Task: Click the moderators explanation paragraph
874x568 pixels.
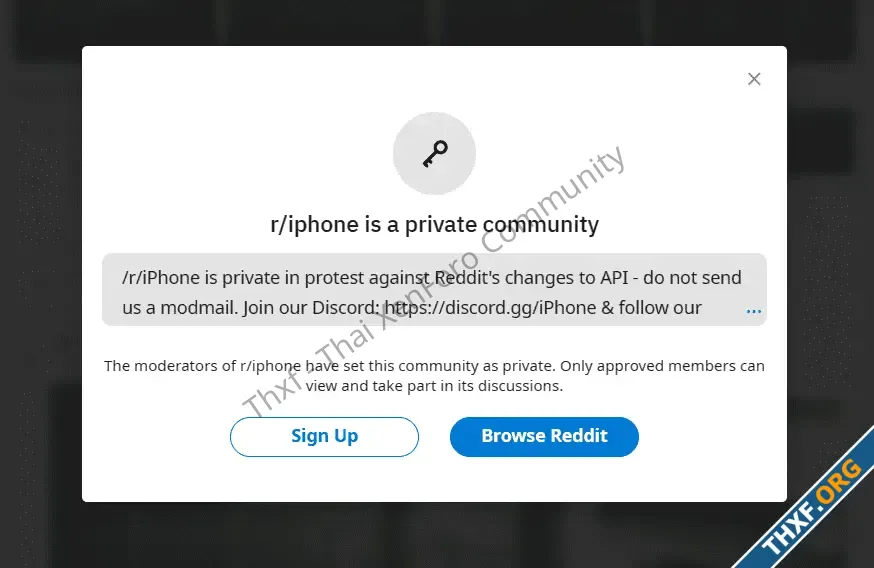Action: (434, 376)
